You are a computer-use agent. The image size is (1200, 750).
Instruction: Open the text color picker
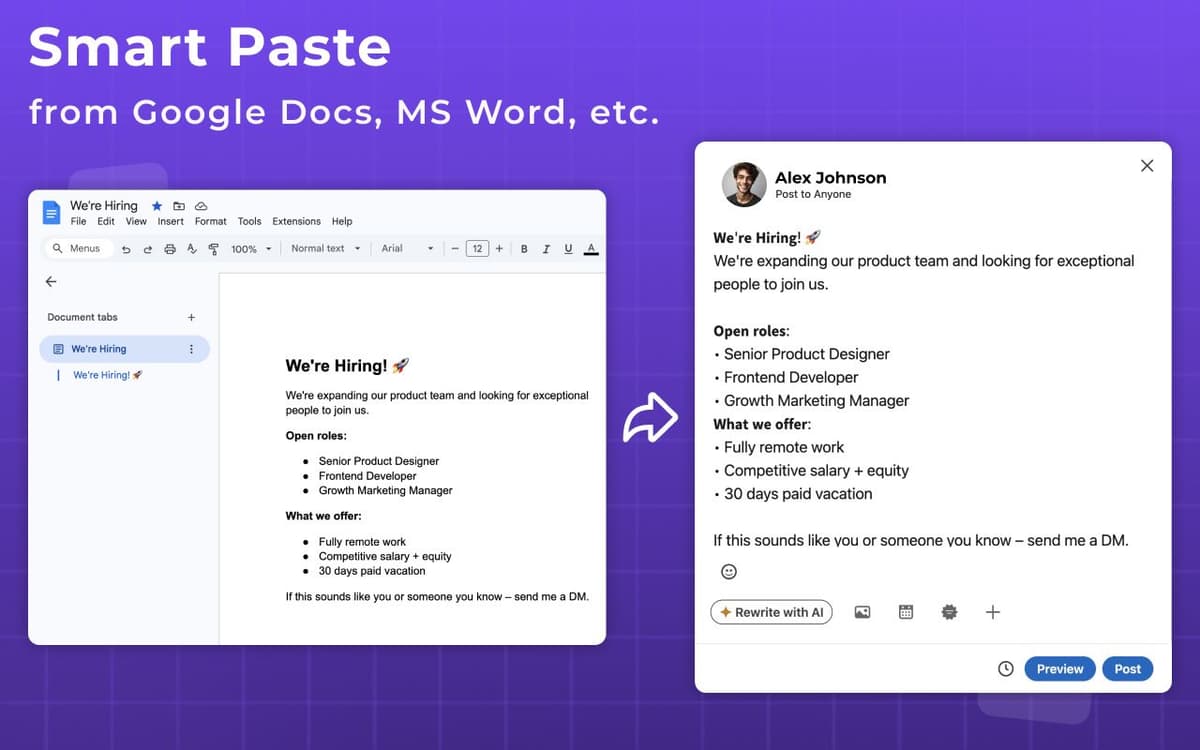pyautogui.click(x=591, y=249)
